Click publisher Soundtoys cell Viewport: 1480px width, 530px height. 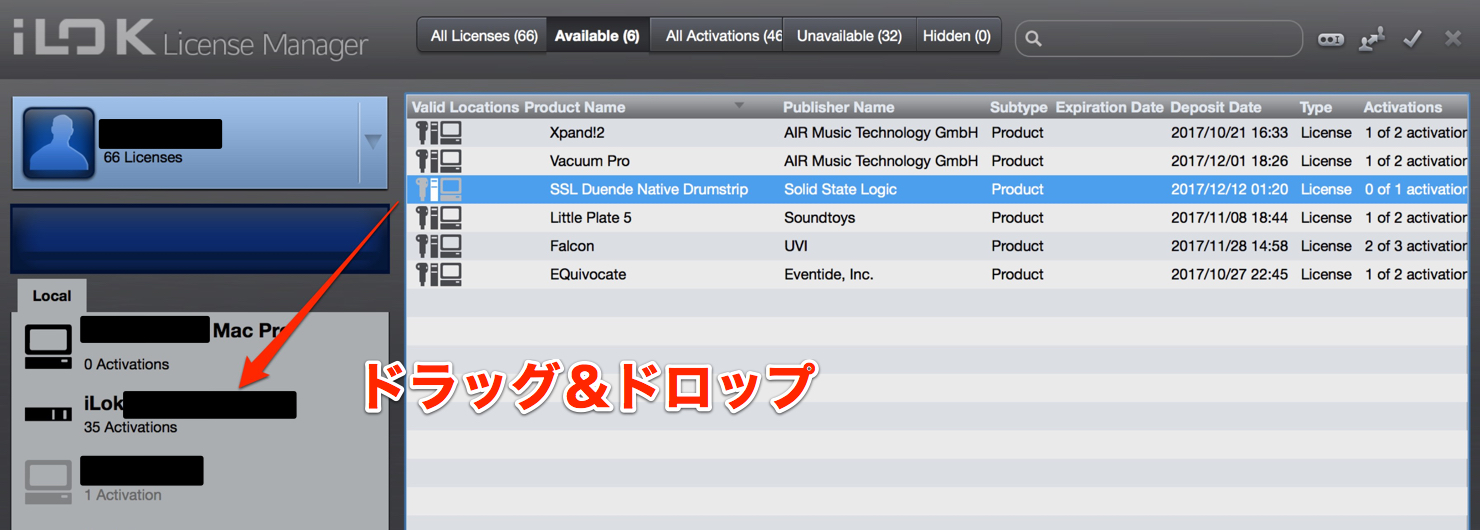tap(819, 218)
